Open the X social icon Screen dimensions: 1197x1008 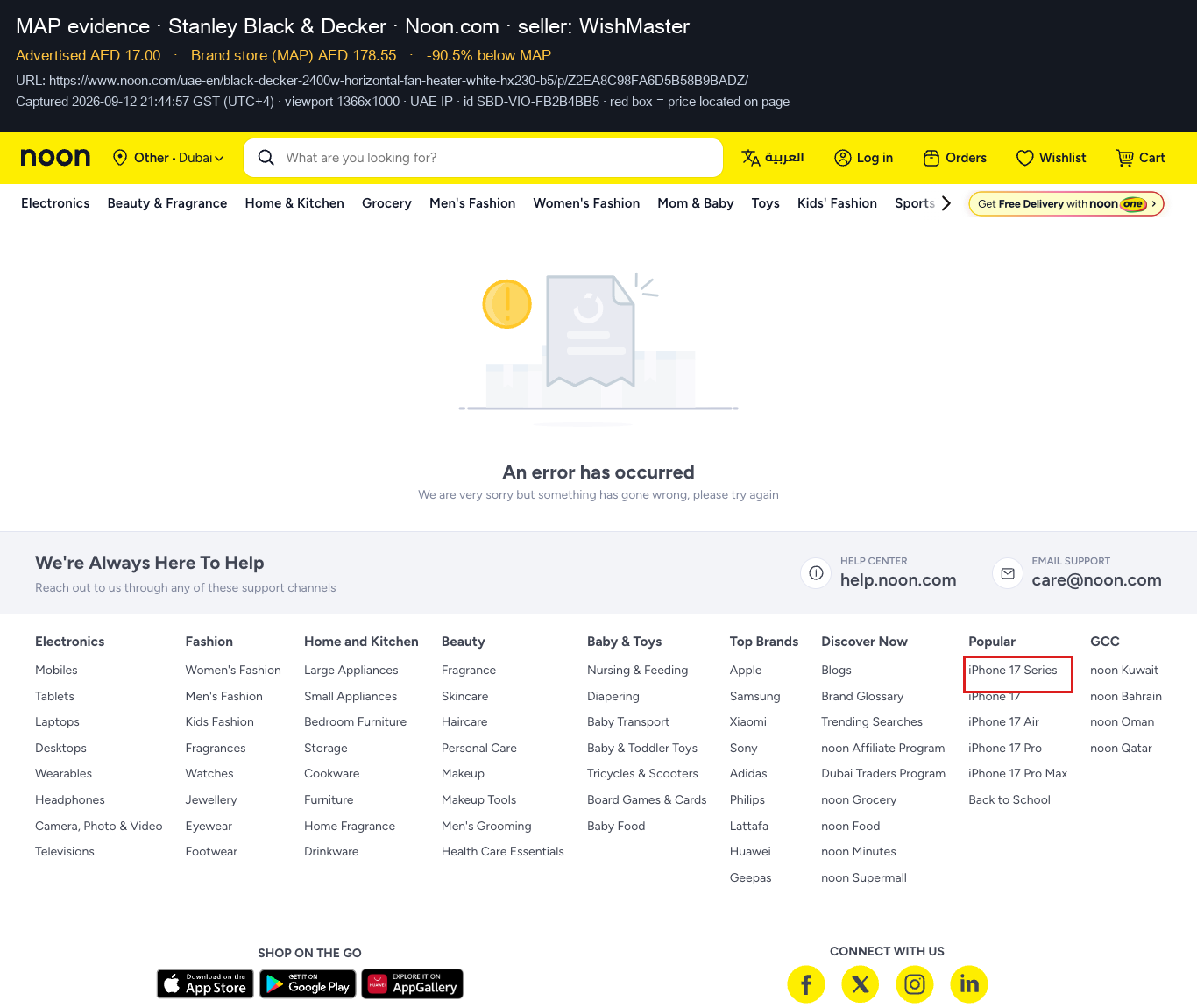pos(861,984)
